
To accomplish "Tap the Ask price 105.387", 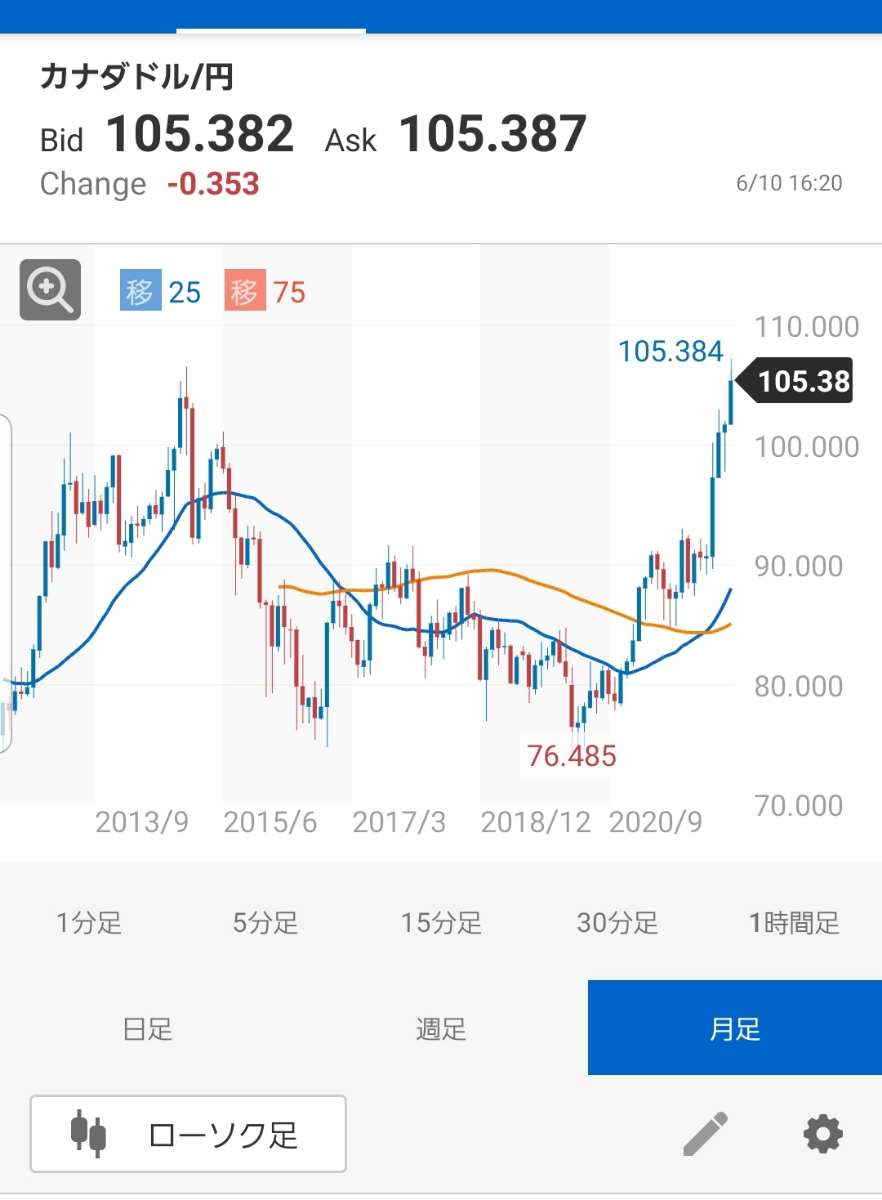I will tap(492, 135).
